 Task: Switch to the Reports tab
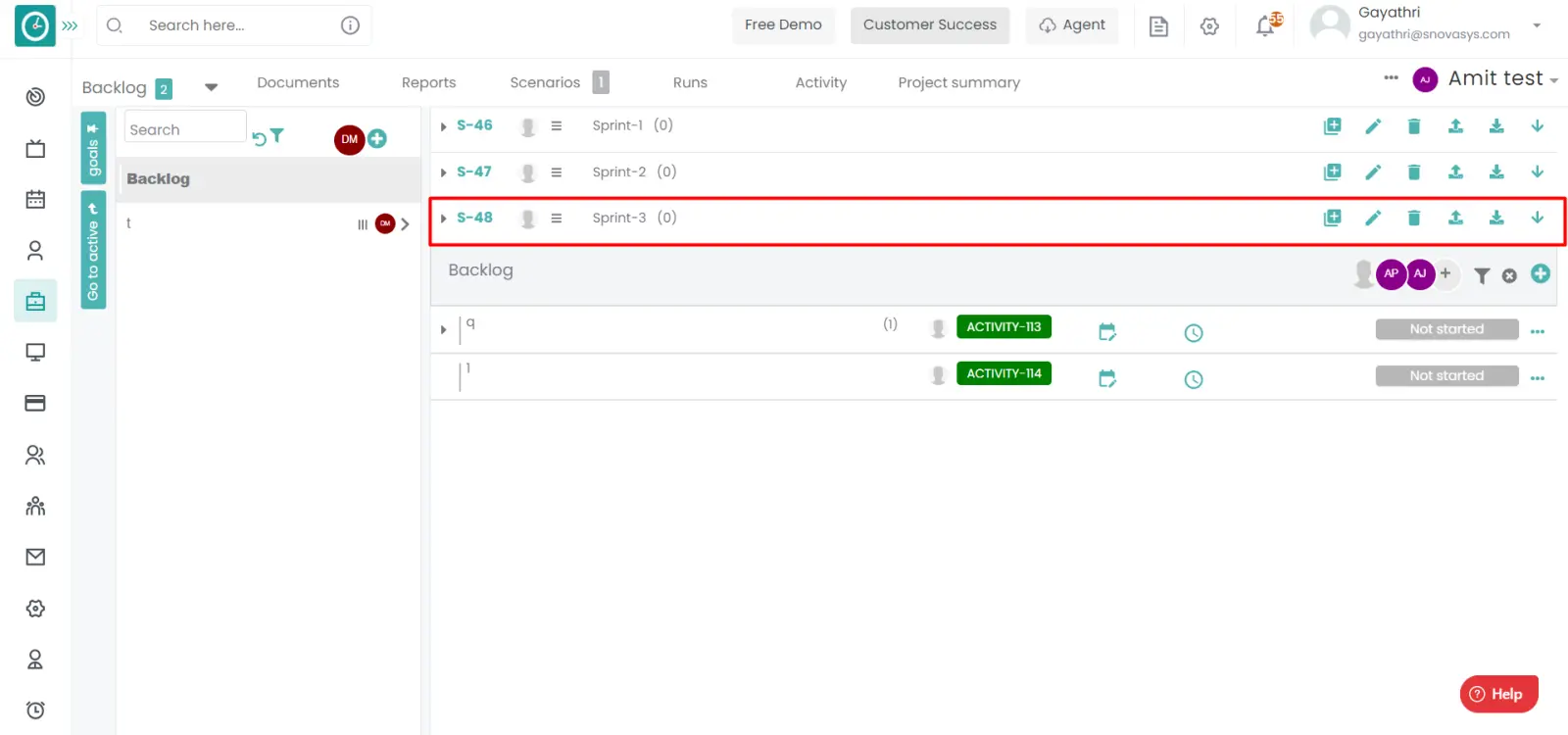[x=428, y=83]
